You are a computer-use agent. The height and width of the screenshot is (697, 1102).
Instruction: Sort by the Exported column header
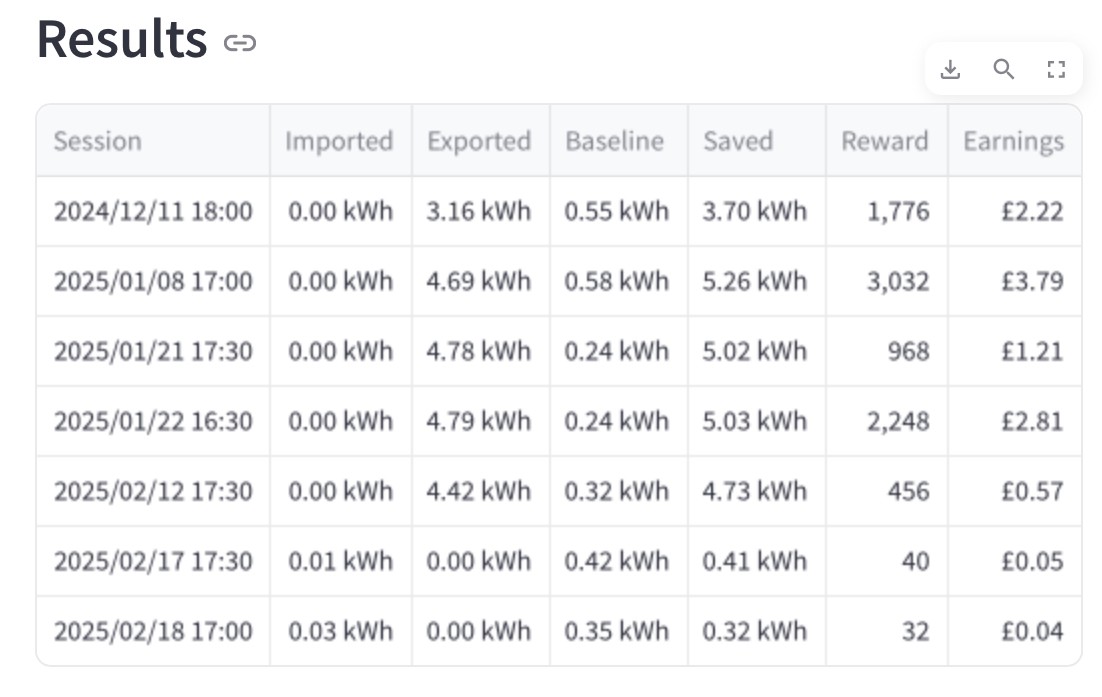click(x=481, y=141)
